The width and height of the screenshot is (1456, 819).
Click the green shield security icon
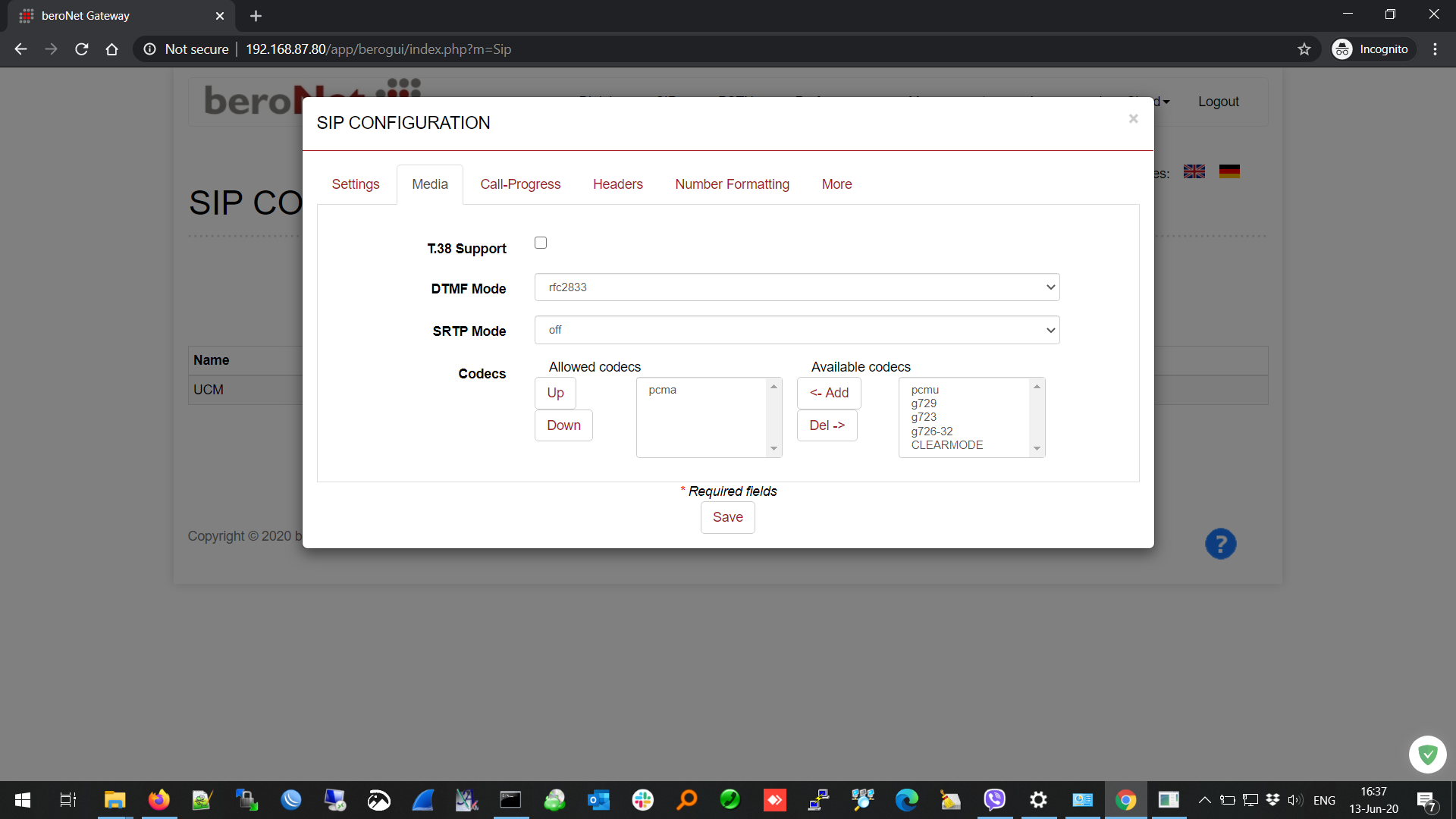[x=1427, y=755]
